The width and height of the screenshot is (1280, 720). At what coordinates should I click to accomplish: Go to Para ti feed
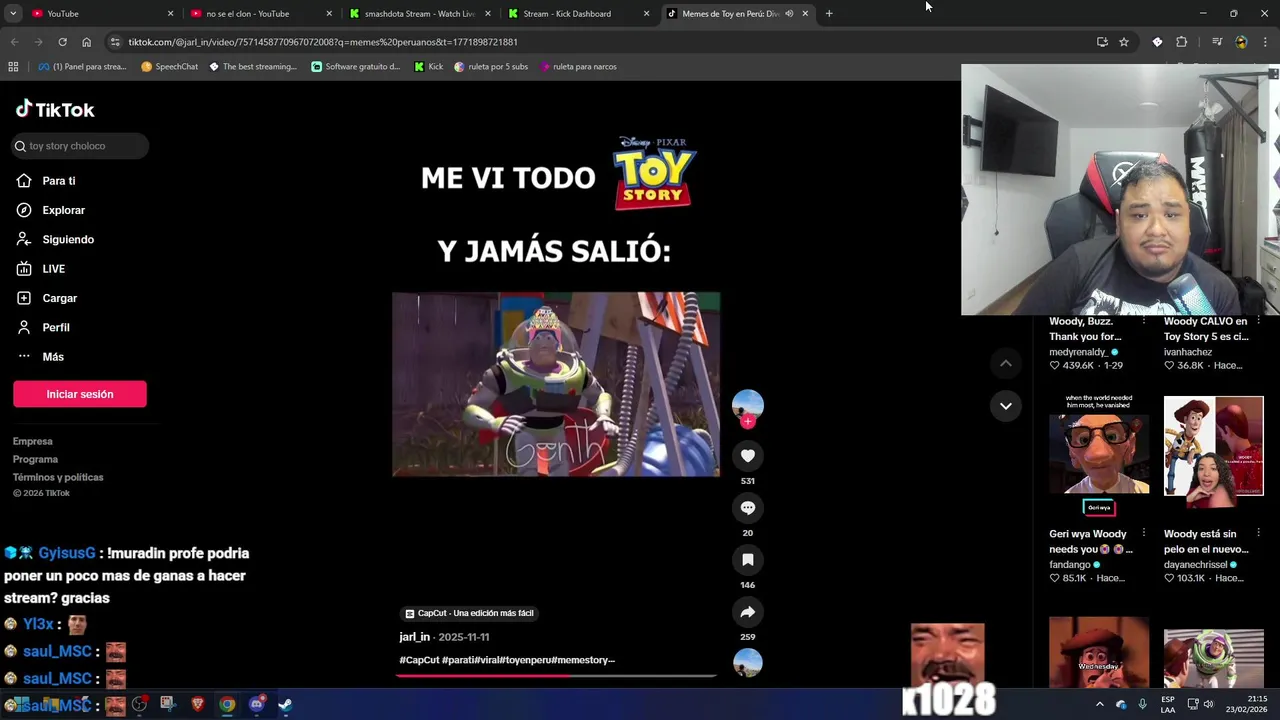pyautogui.click(x=46, y=181)
